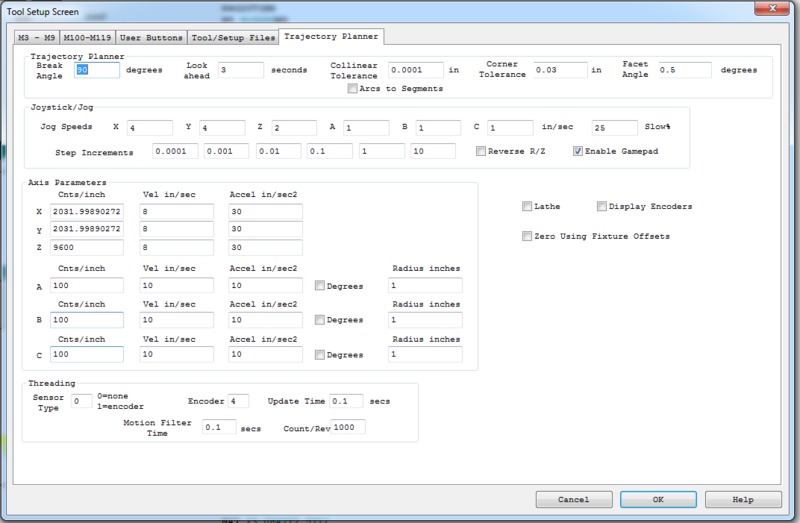This screenshot has height=523, width=800.
Task: Go to Tool/Setup Files tab
Action: coord(232,38)
